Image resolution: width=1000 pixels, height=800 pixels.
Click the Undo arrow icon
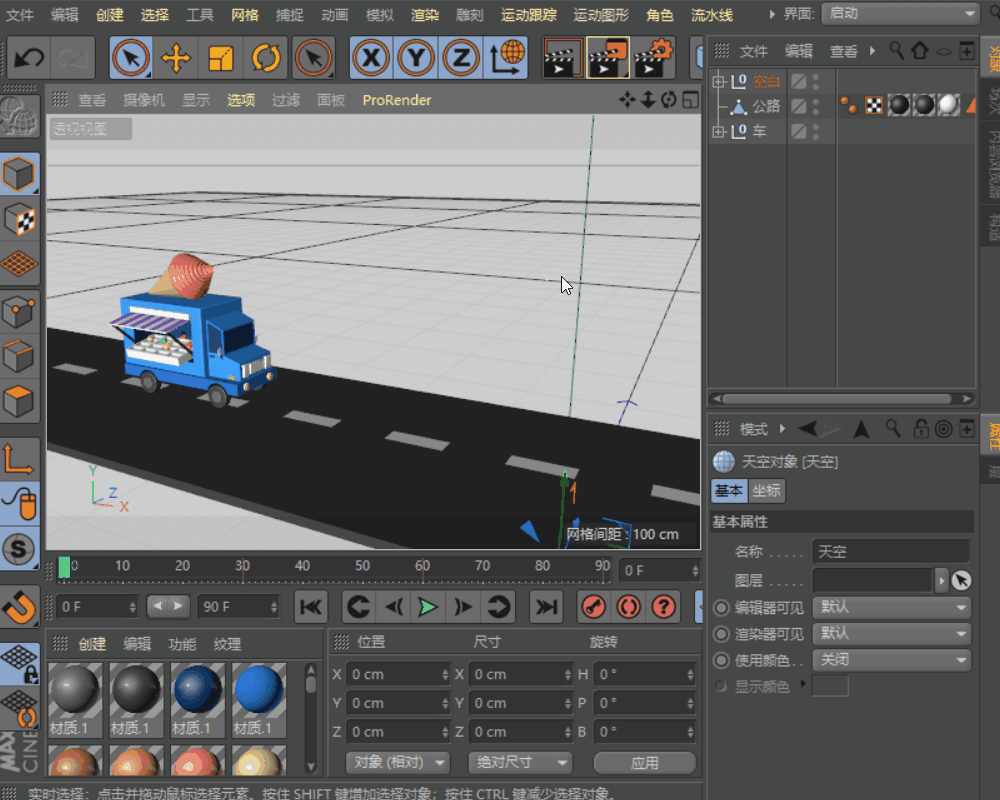[29, 58]
